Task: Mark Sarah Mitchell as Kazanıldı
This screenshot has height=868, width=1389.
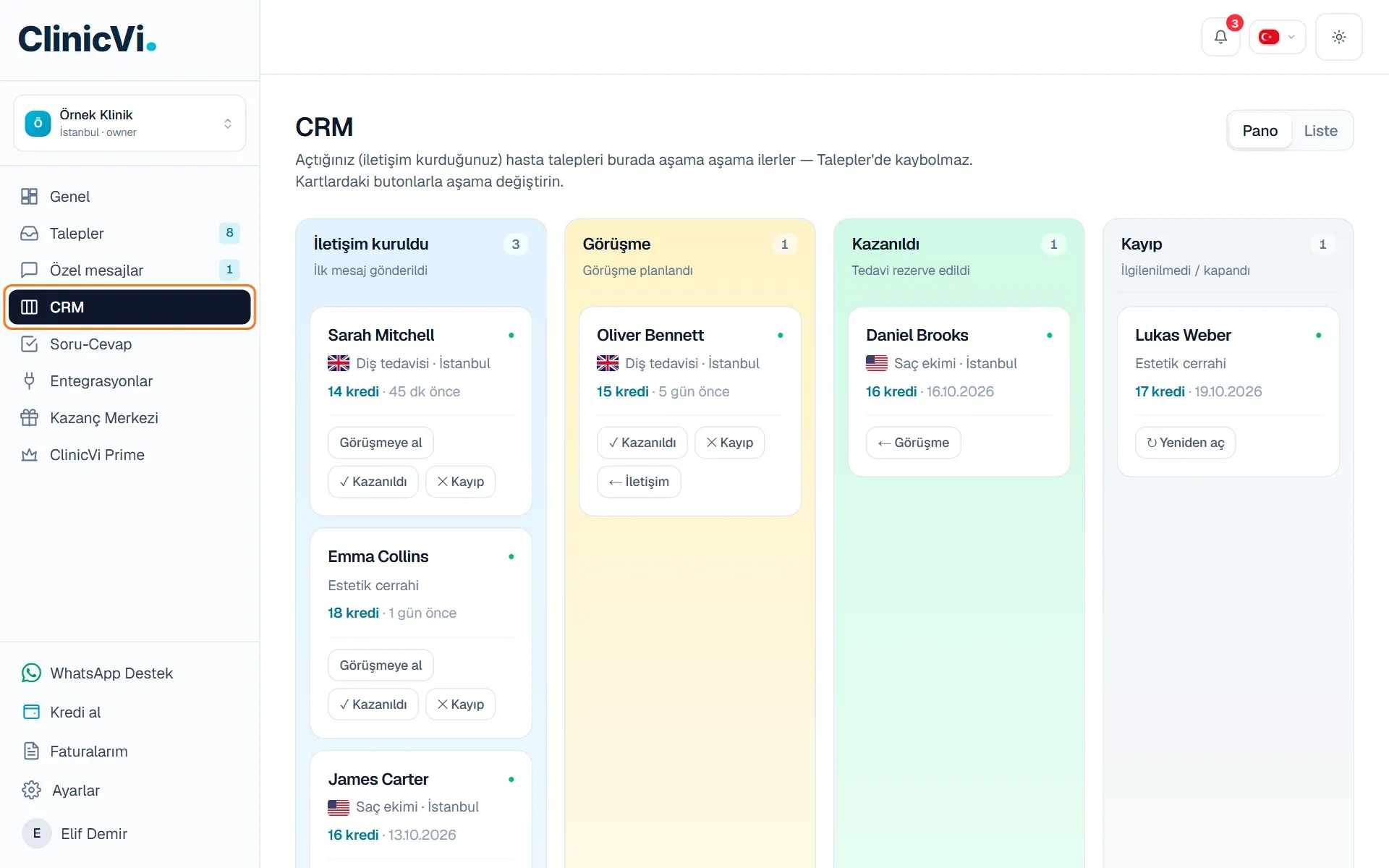Action: coord(373,482)
